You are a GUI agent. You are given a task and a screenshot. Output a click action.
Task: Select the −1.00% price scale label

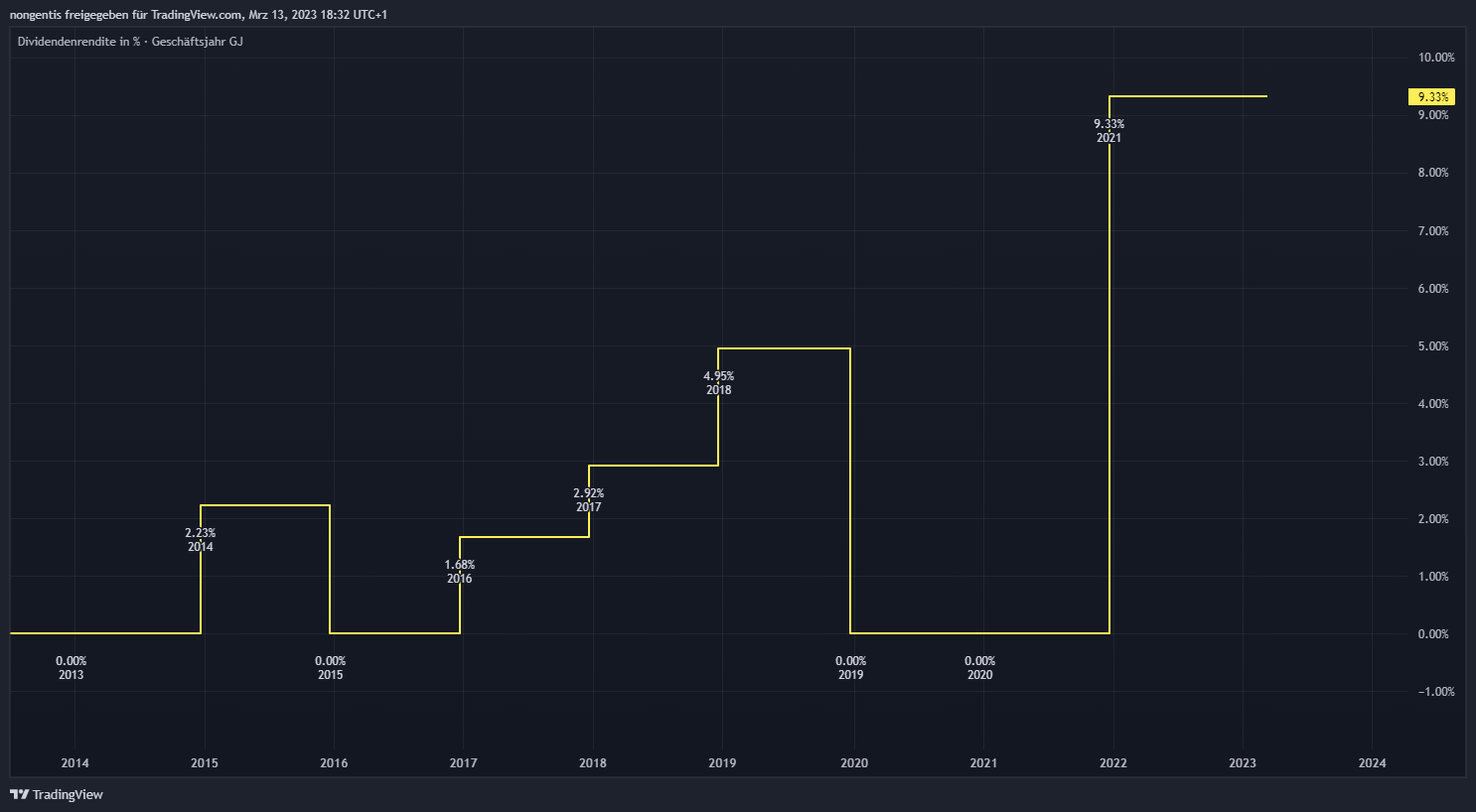(x=1435, y=692)
